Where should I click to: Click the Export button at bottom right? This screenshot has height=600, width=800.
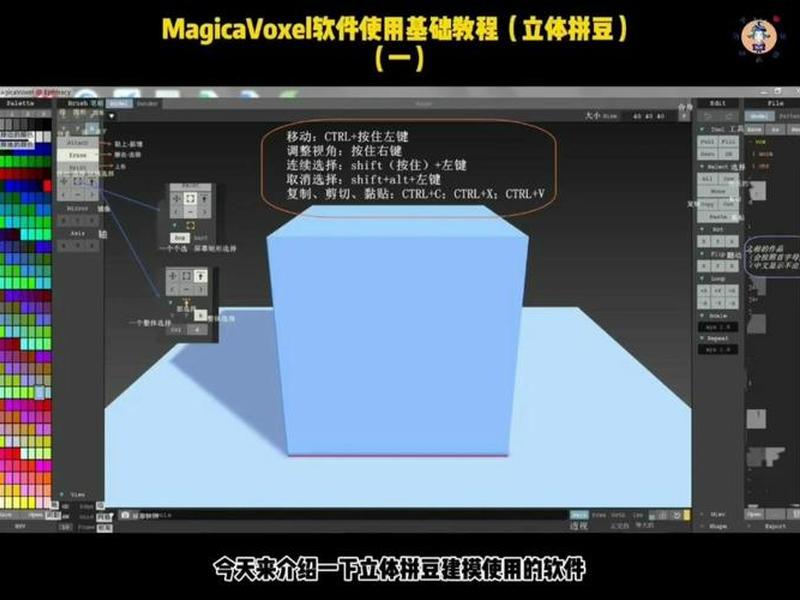click(x=774, y=527)
